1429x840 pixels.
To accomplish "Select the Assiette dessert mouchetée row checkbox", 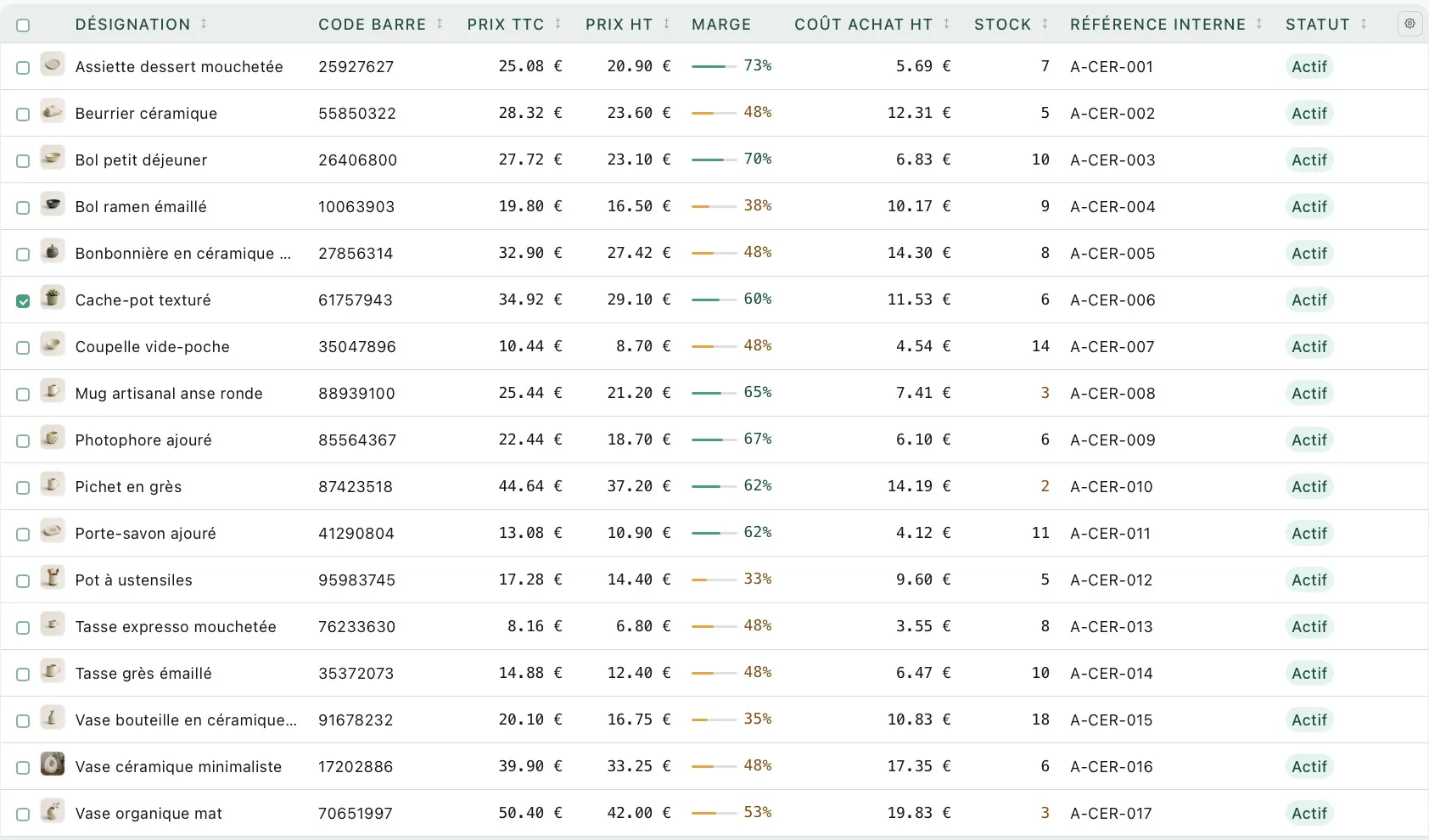I will (23, 68).
